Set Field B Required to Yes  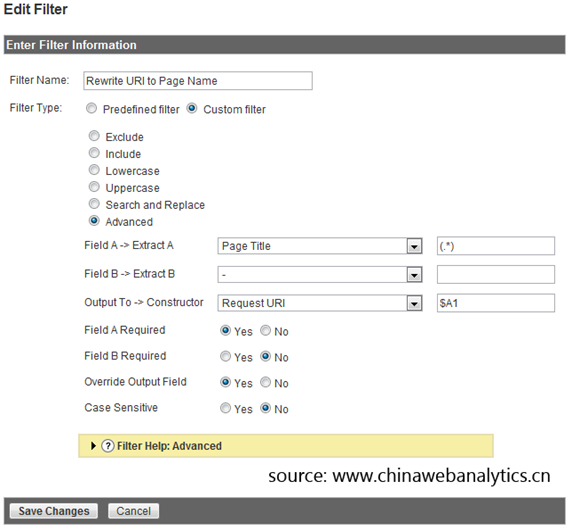point(225,356)
